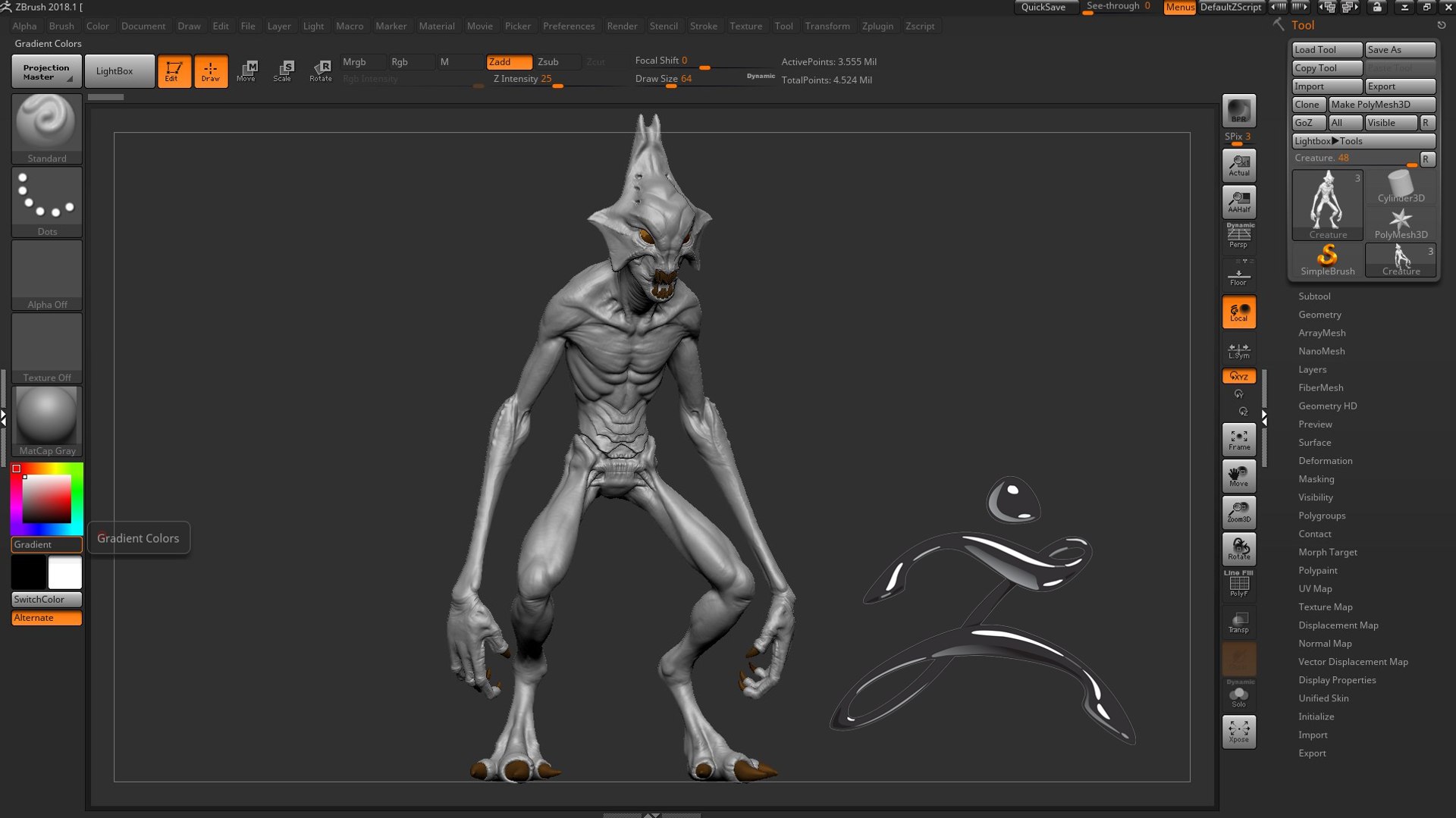Activate the Draw mode icon
The width and height of the screenshot is (1456, 818).
coord(211,71)
